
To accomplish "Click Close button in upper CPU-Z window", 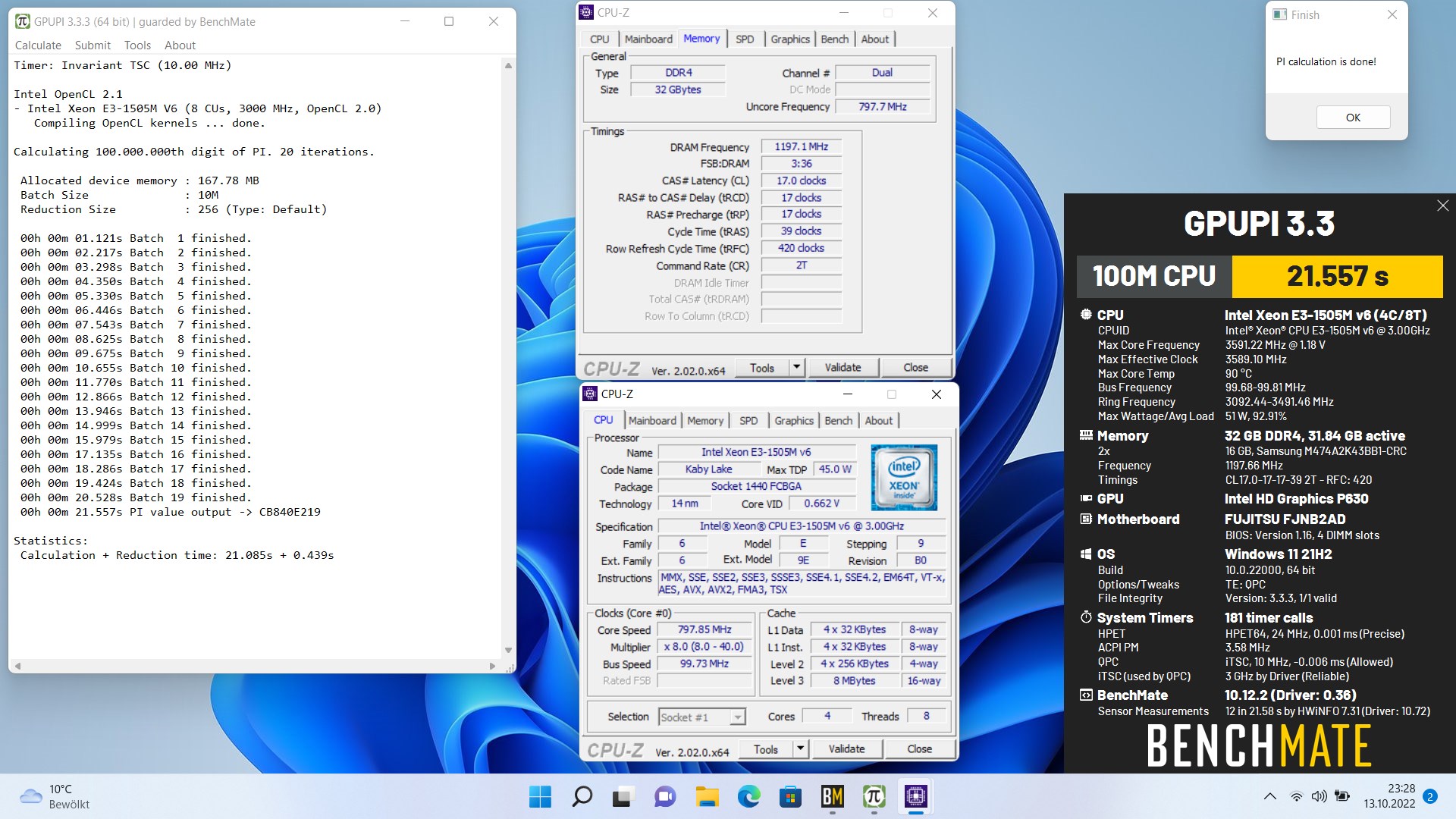I will click(915, 368).
